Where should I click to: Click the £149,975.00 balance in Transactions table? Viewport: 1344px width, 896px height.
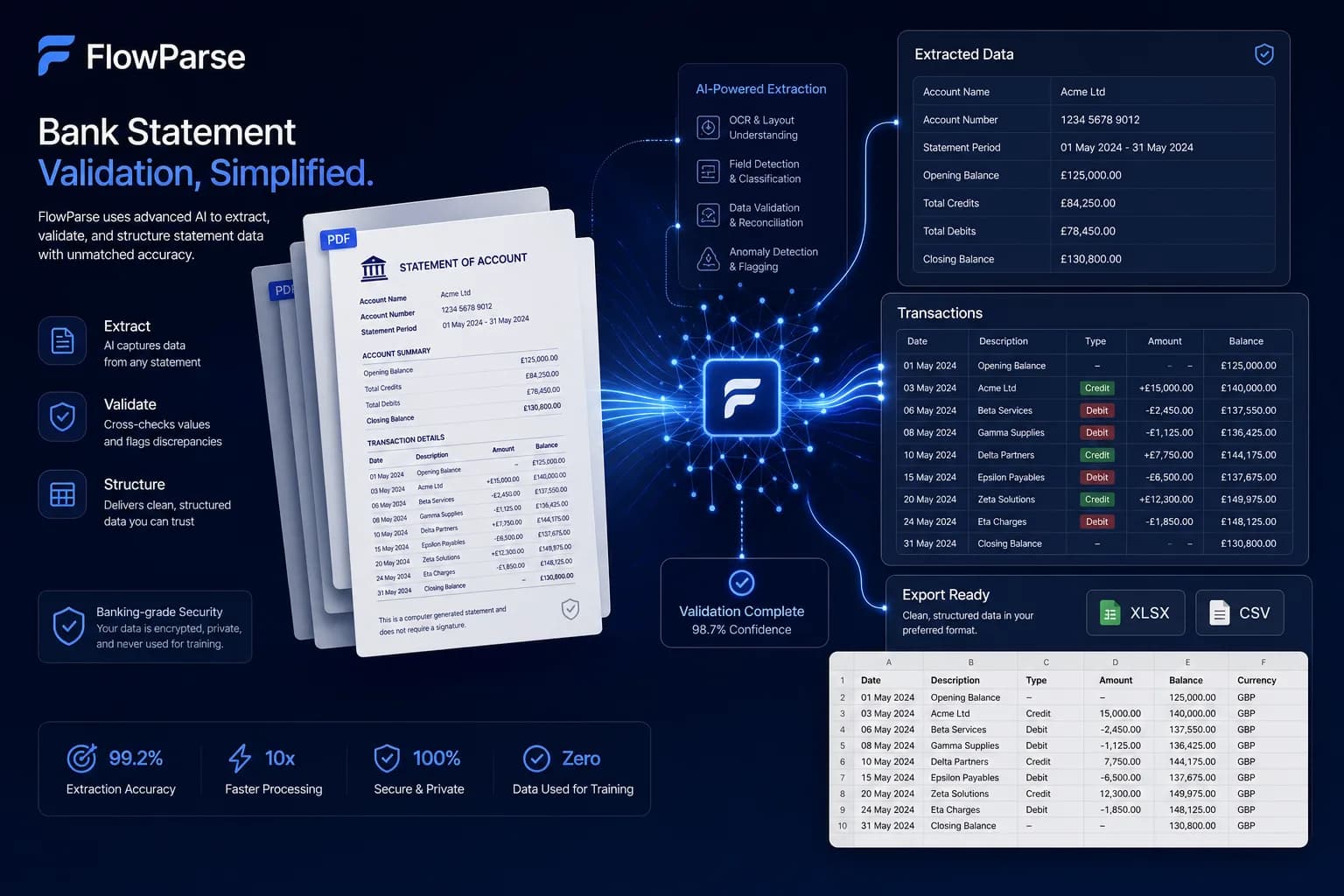[1249, 500]
